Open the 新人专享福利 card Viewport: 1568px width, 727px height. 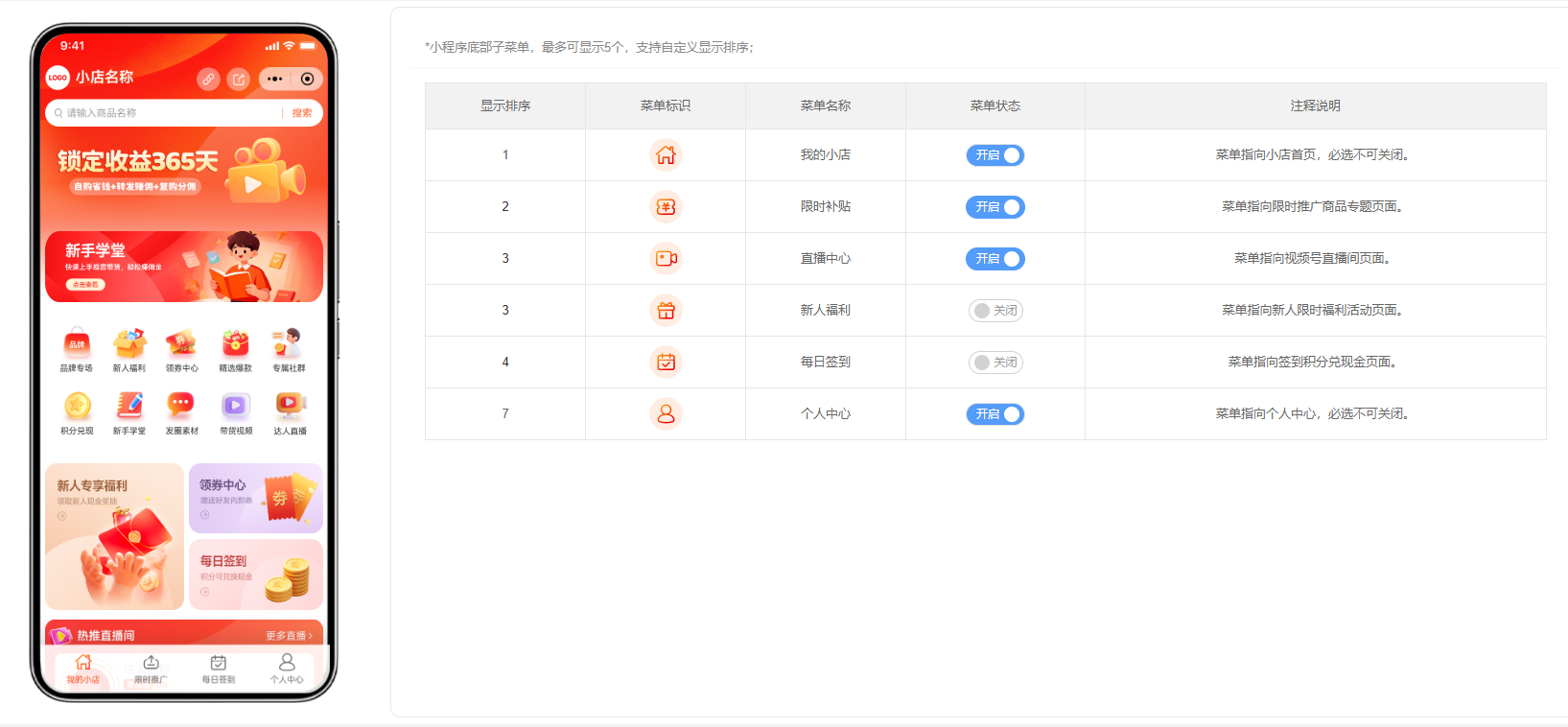114,536
